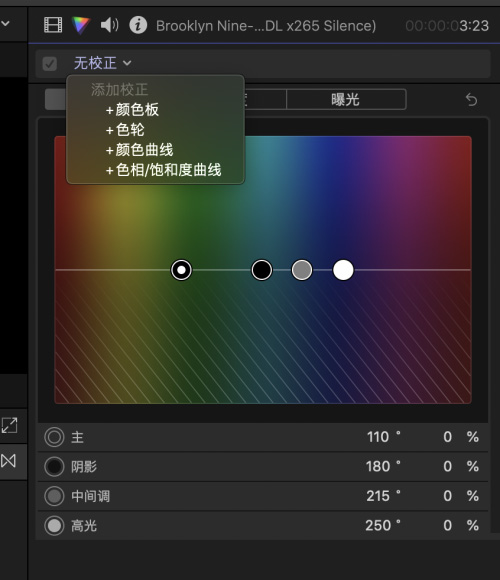Toggle the correction enable checkbox
Image resolution: width=500 pixels, height=580 pixels.
[50, 63]
